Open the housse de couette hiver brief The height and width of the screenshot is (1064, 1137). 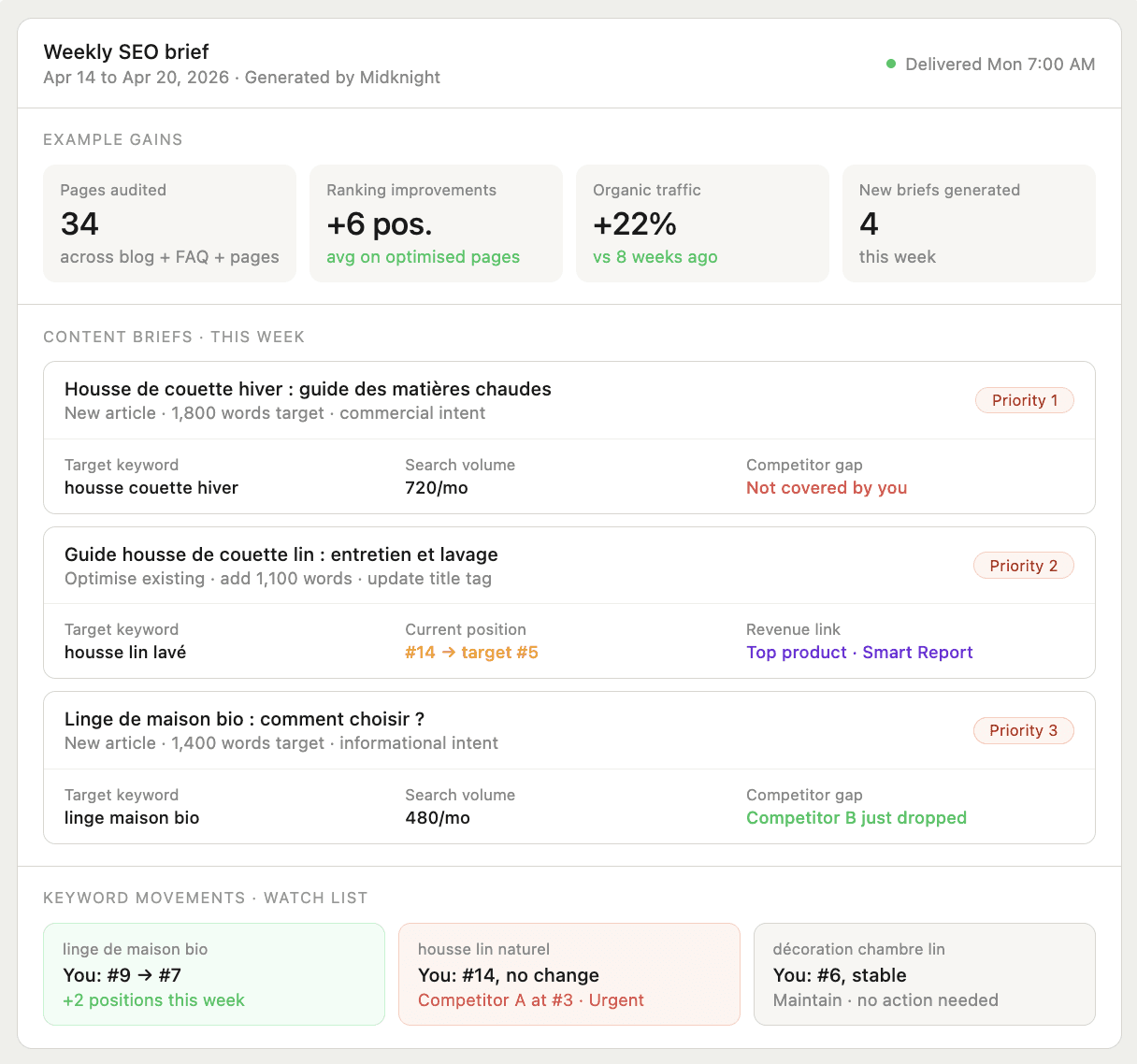tap(308, 389)
